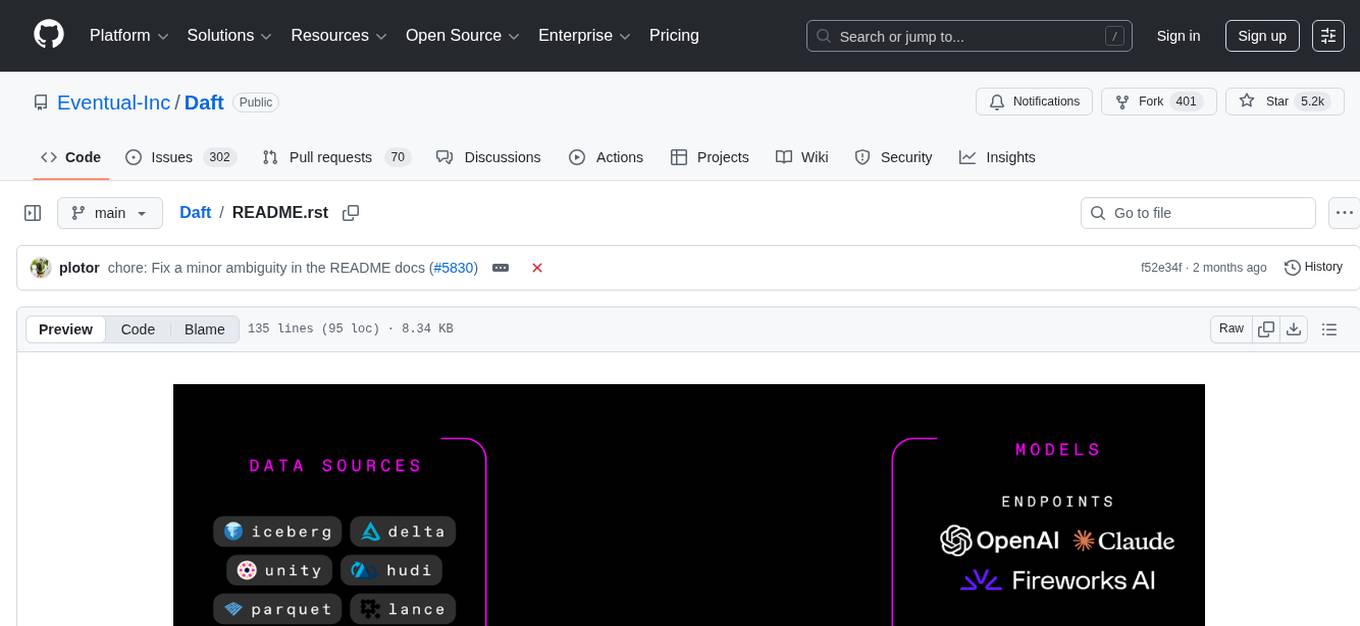The image size is (1360, 626).
Task: Copy the README.rst file path
Action: pos(350,213)
